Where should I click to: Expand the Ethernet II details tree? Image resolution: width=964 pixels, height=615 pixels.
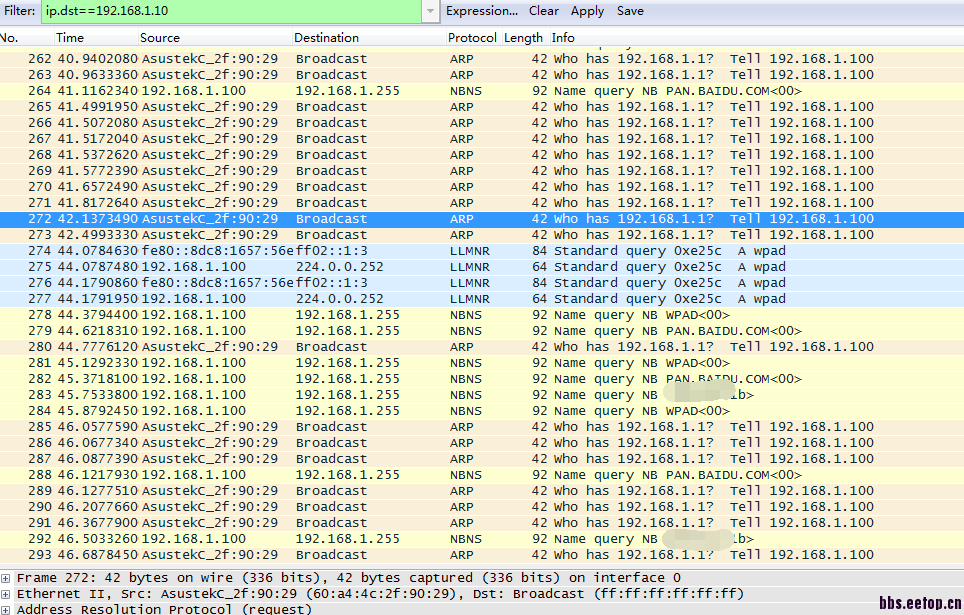(6, 594)
